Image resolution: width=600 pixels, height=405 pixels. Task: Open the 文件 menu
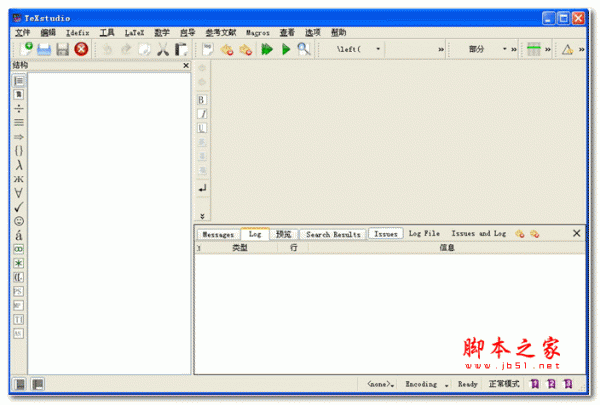point(22,33)
